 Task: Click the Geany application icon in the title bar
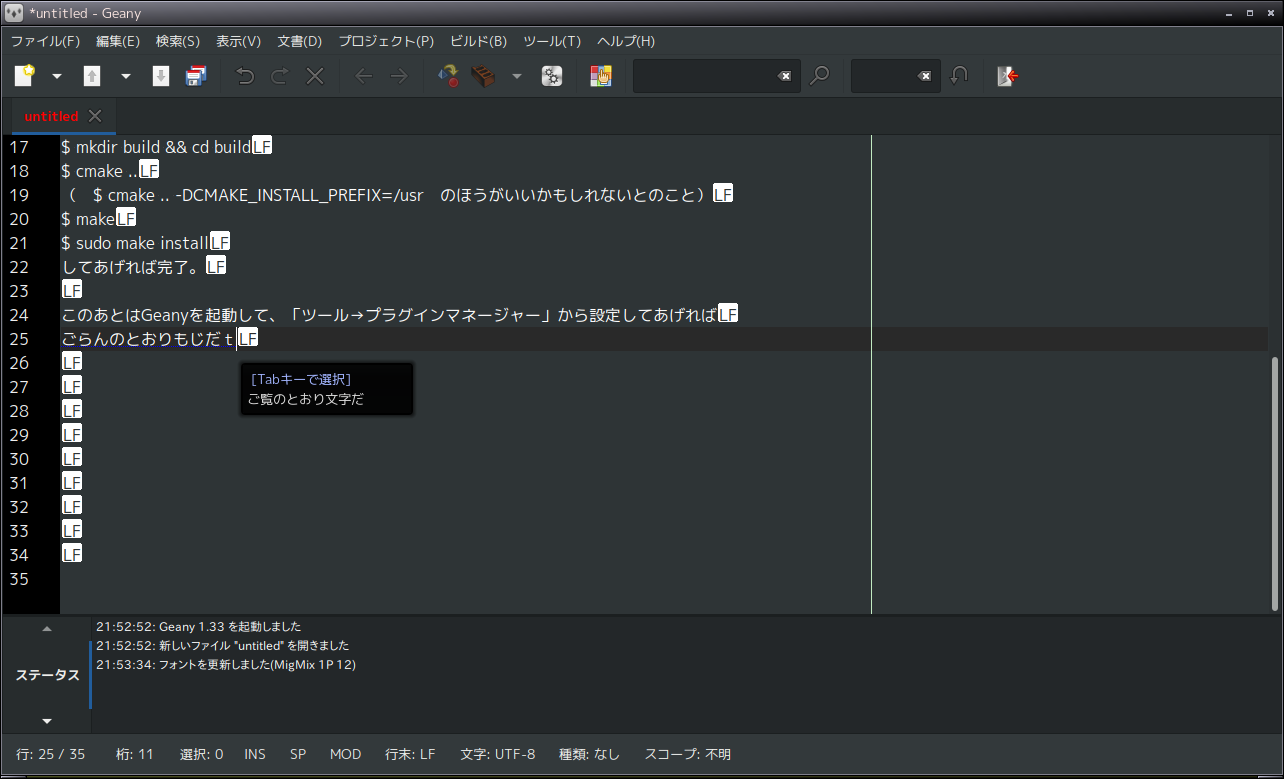pos(14,13)
